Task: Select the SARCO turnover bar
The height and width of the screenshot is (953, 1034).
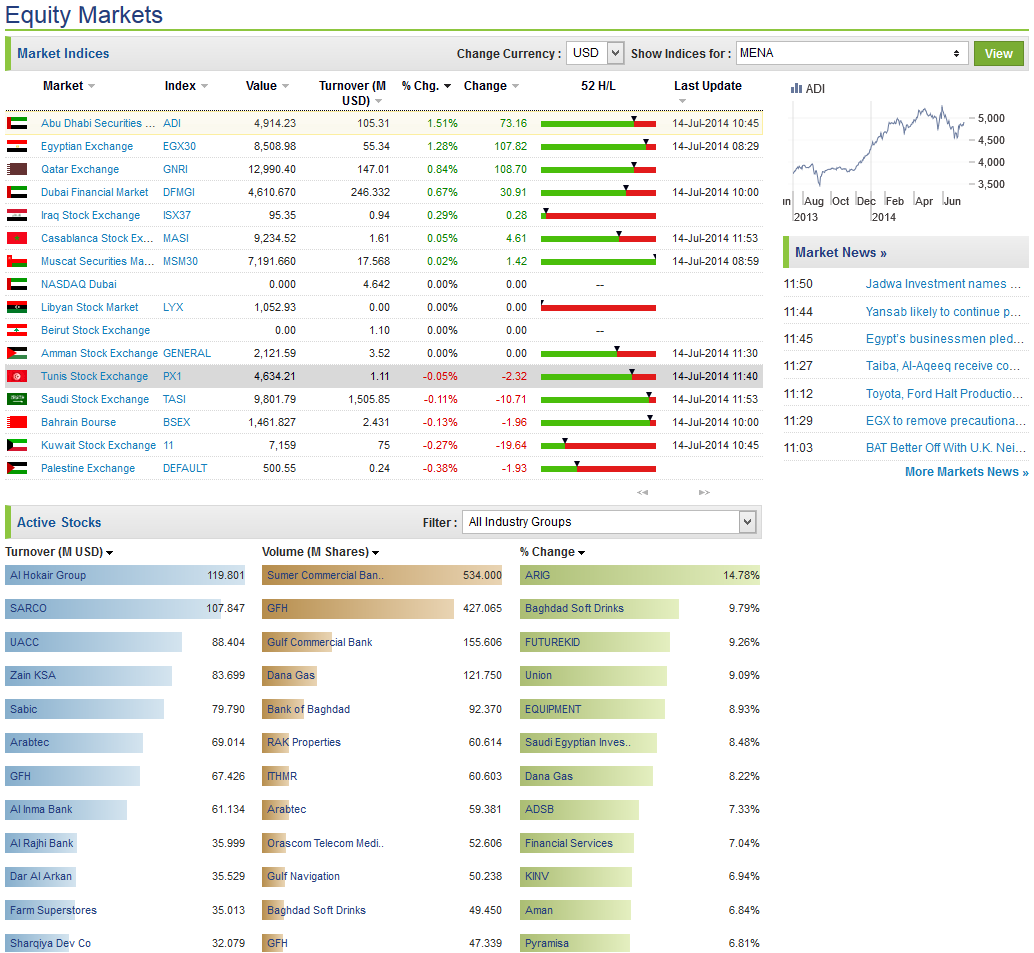Action: coord(113,609)
